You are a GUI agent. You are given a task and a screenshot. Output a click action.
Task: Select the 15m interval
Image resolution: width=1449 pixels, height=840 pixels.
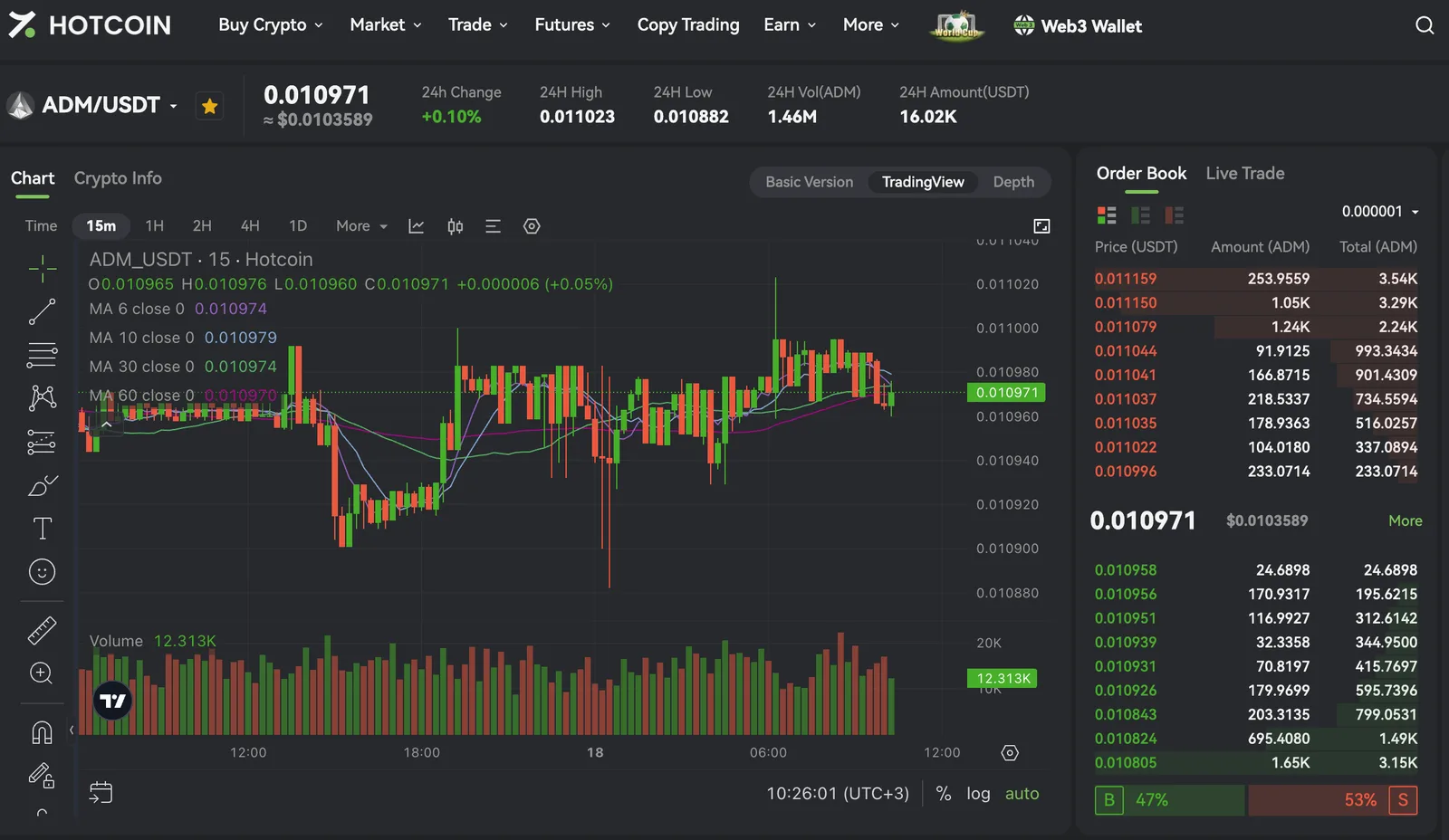(101, 226)
